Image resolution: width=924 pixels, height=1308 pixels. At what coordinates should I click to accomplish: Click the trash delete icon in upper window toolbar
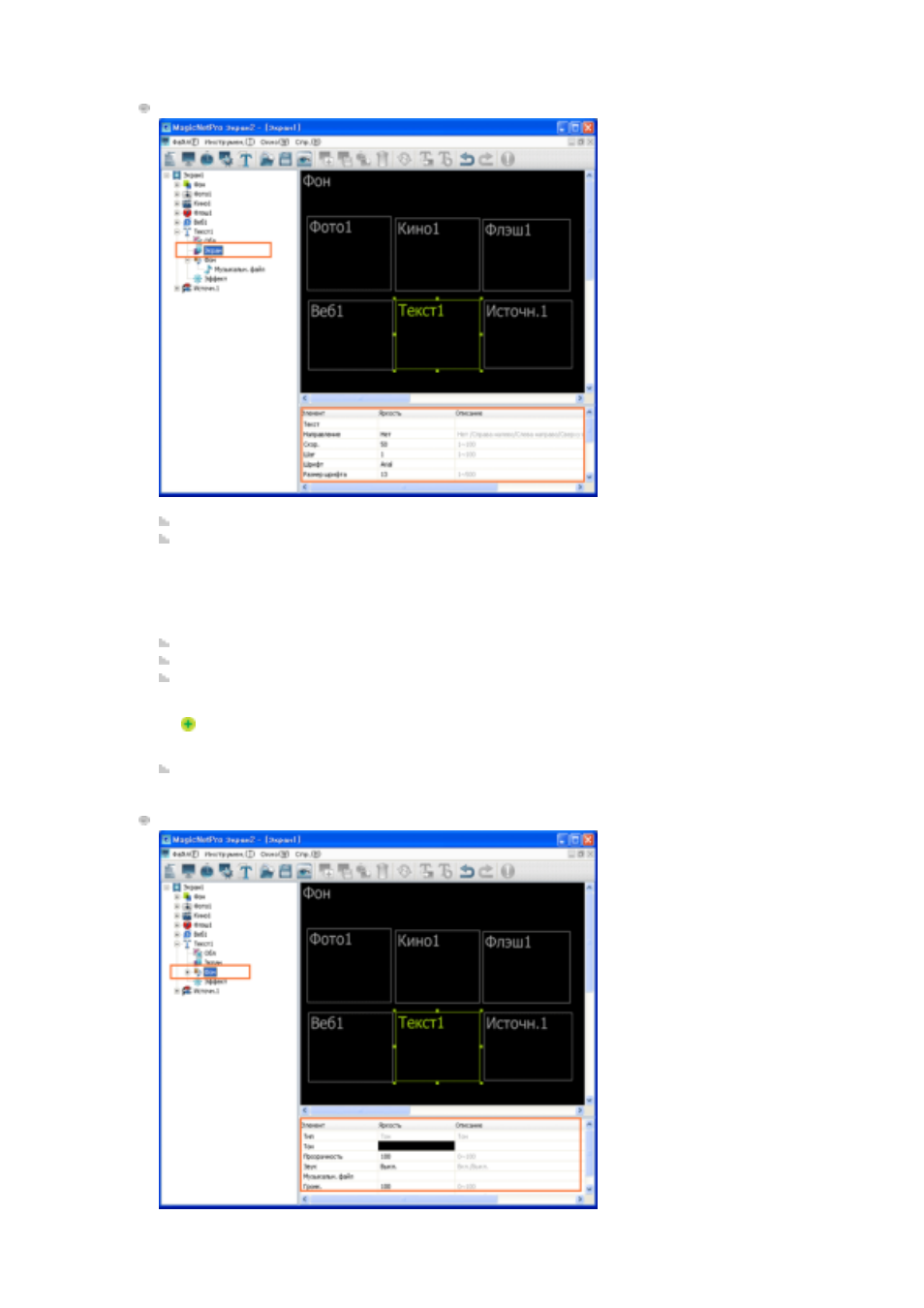point(382,159)
